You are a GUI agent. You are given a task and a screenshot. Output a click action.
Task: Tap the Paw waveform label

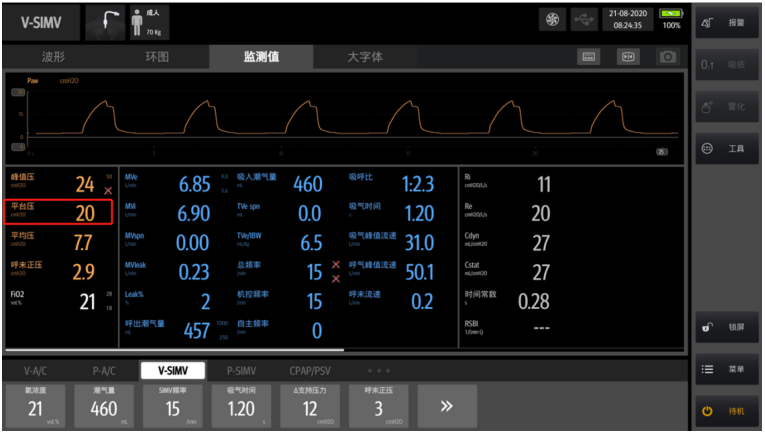(33, 81)
